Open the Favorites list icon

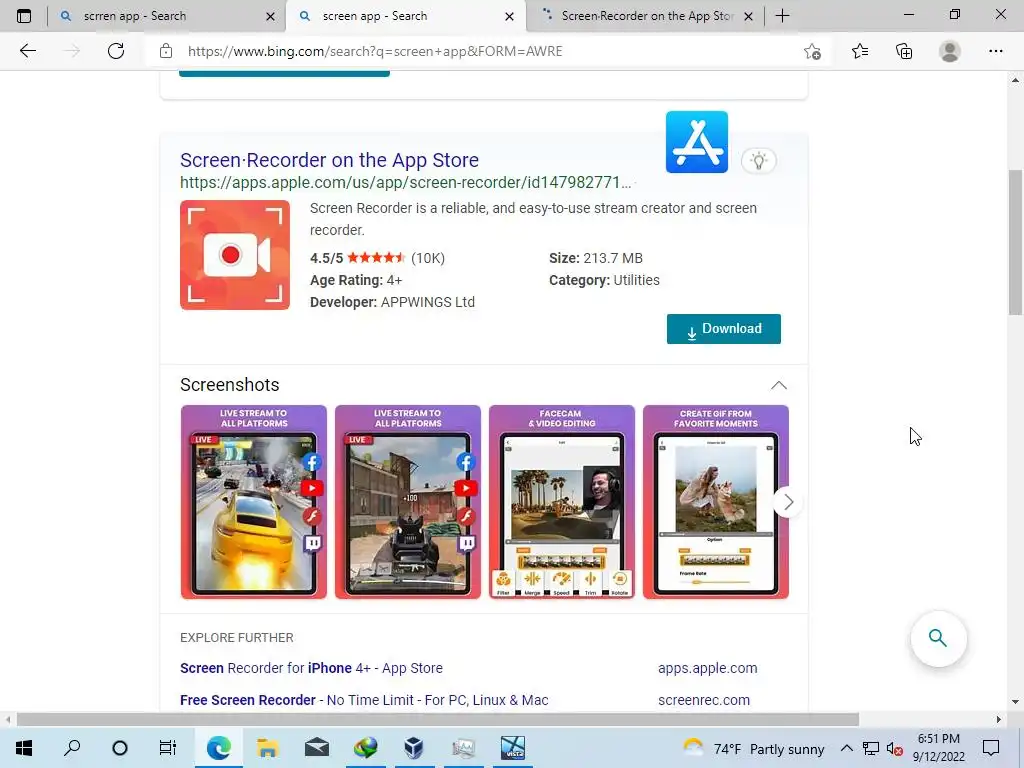[x=859, y=51]
